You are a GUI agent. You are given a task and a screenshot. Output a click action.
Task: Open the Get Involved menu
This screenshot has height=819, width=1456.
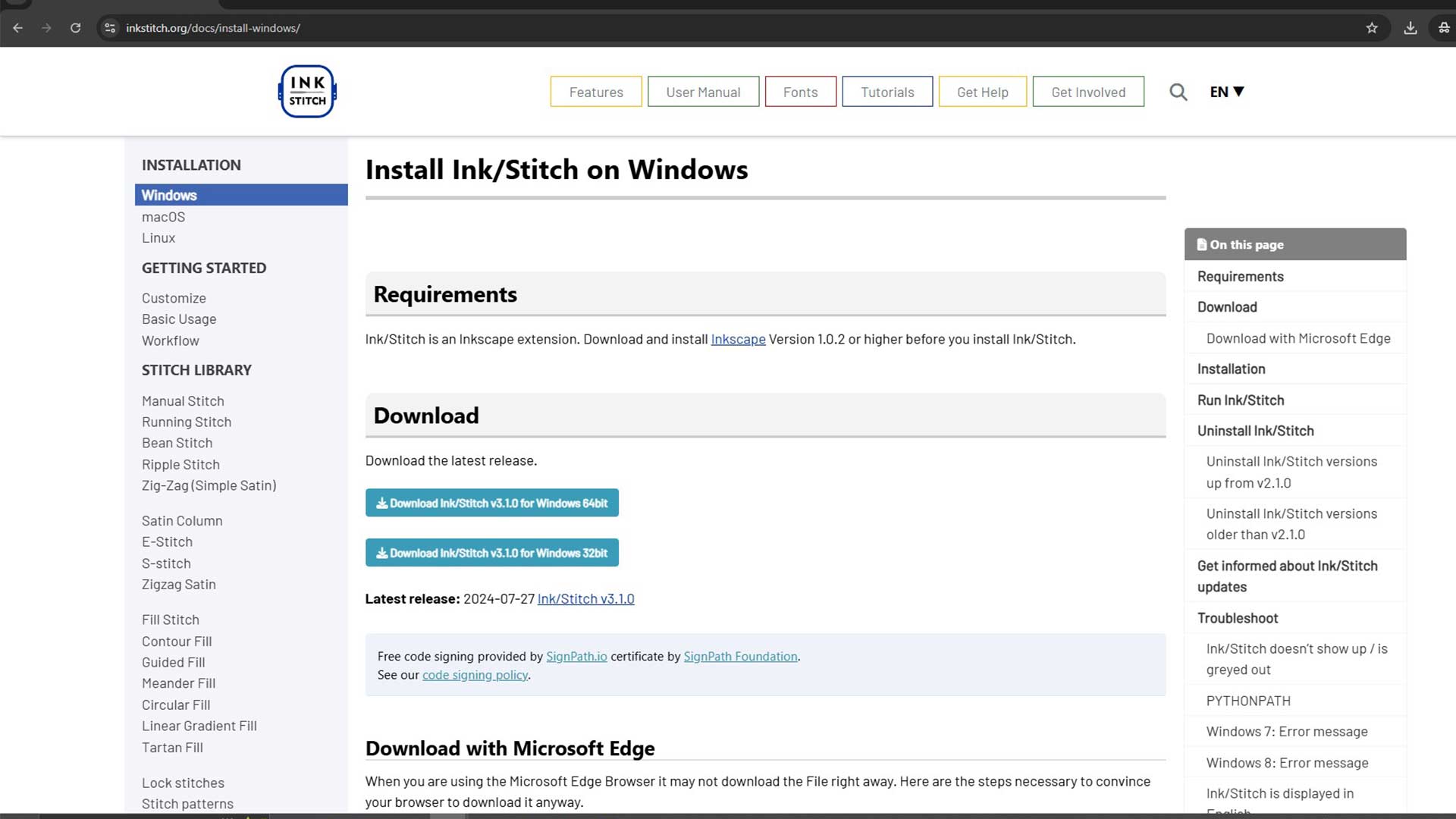[x=1088, y=92]
